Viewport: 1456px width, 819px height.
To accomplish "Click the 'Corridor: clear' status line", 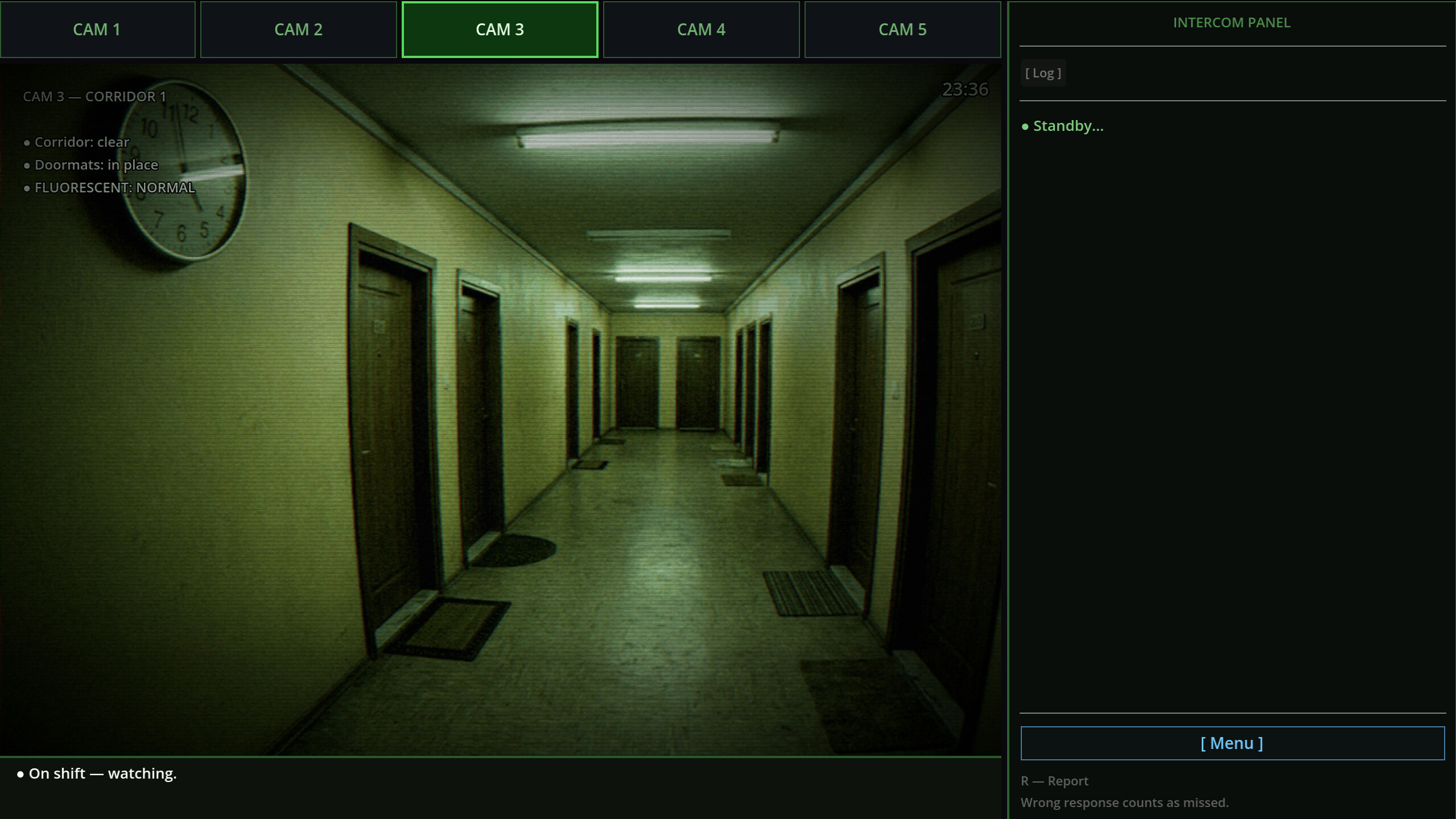I will coord(77,142).
